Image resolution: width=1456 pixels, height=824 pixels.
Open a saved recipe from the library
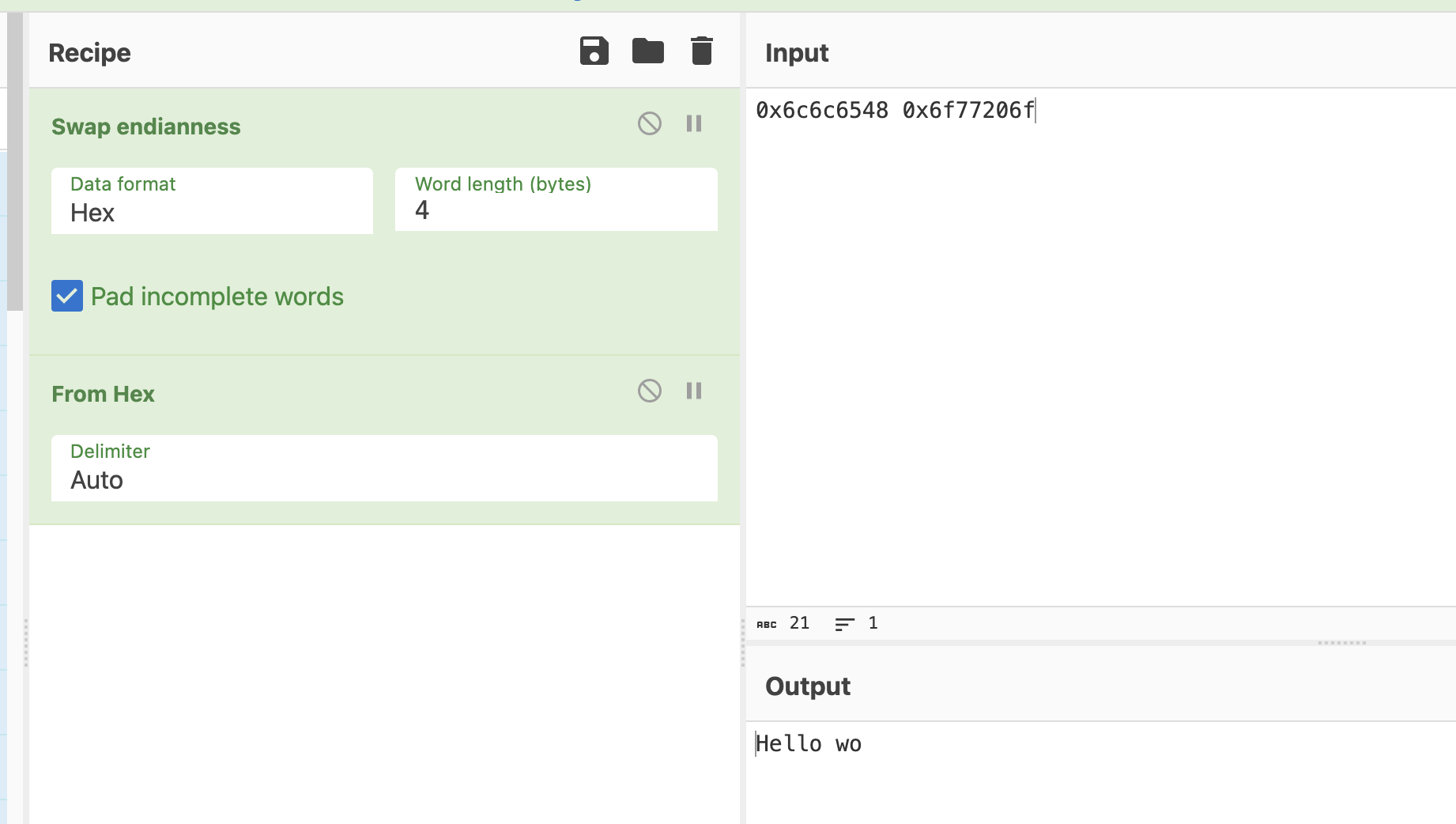tap(647, 51)
